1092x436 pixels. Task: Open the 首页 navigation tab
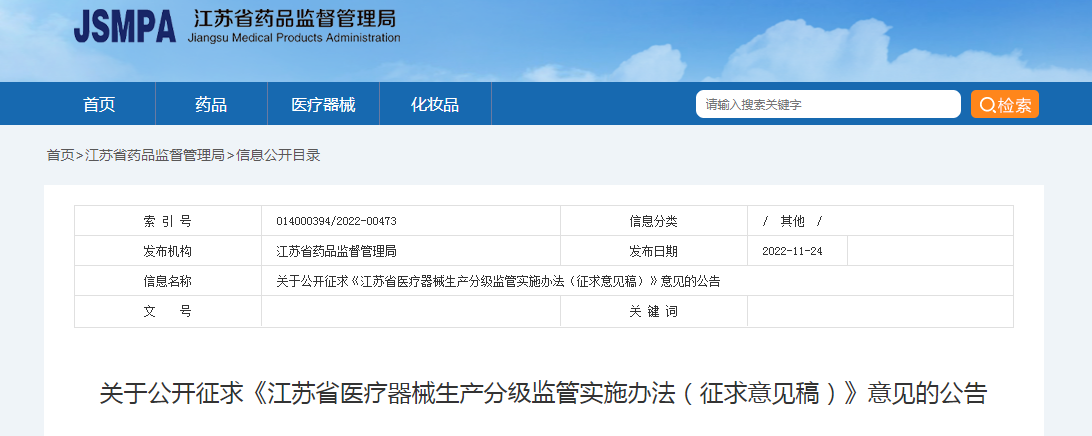pyautogui.click(x=100, y=104)
